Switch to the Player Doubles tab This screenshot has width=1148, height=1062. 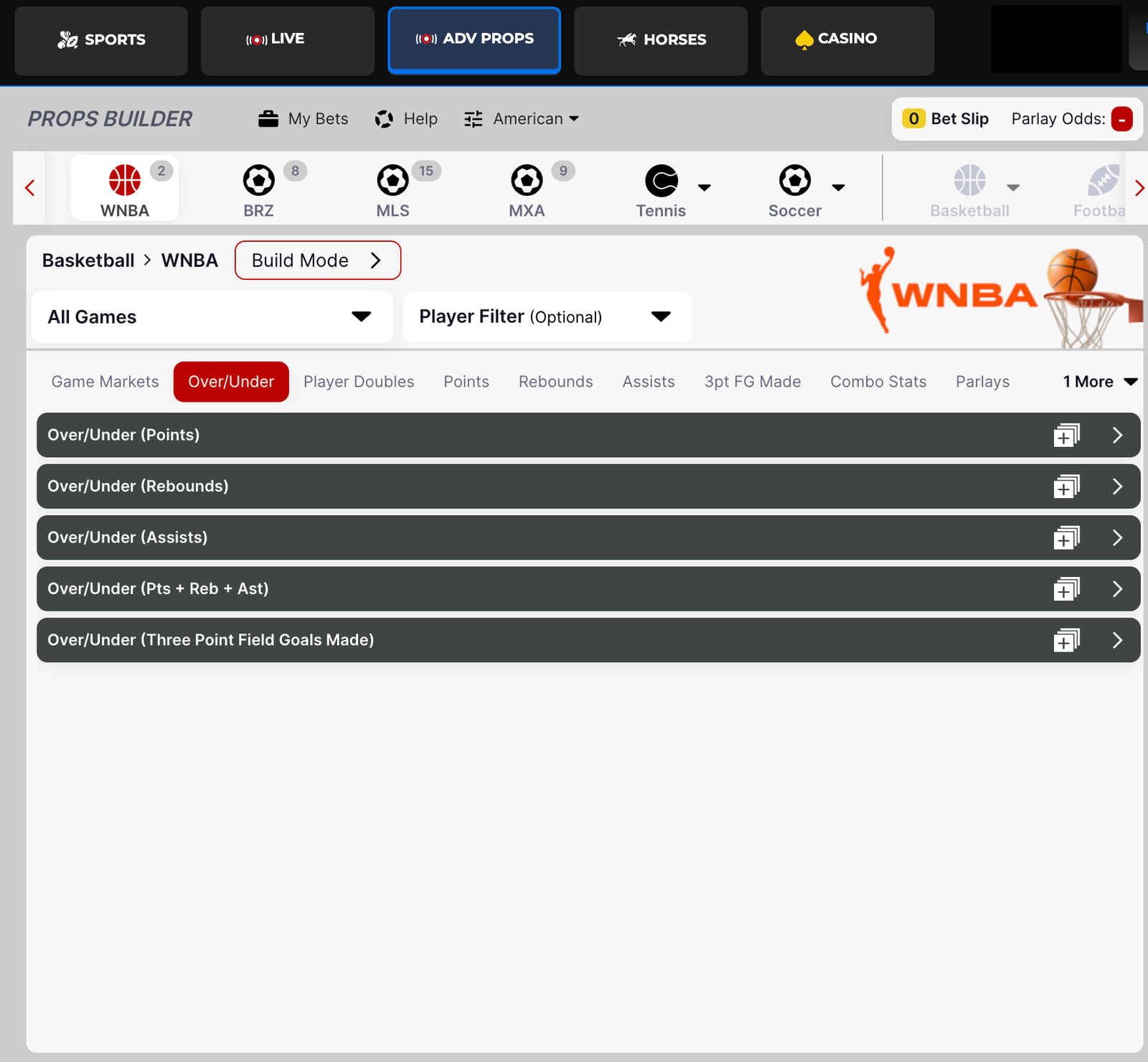pyautogui.click(x=359, y=382)
